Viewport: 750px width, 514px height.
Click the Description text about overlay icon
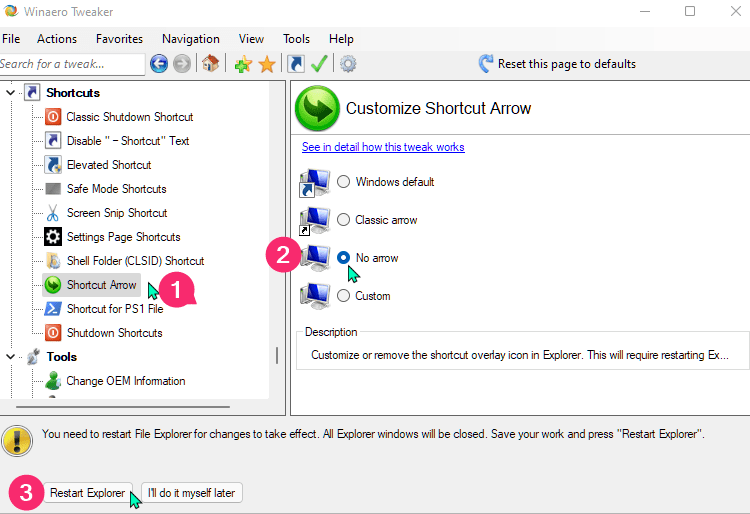coord(520,355)
